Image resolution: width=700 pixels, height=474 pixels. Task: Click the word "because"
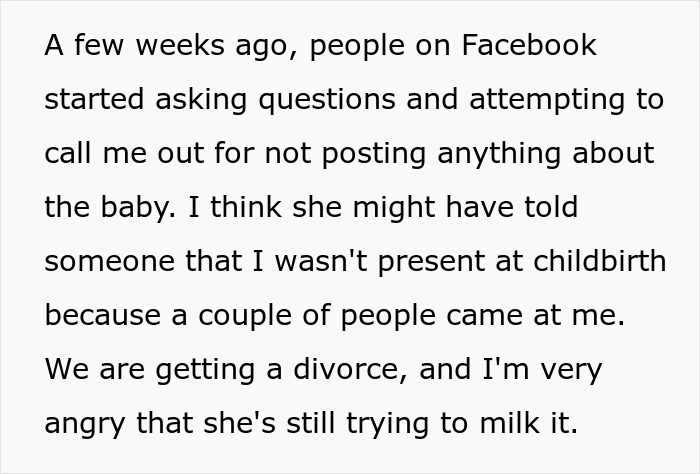(101, 316)
